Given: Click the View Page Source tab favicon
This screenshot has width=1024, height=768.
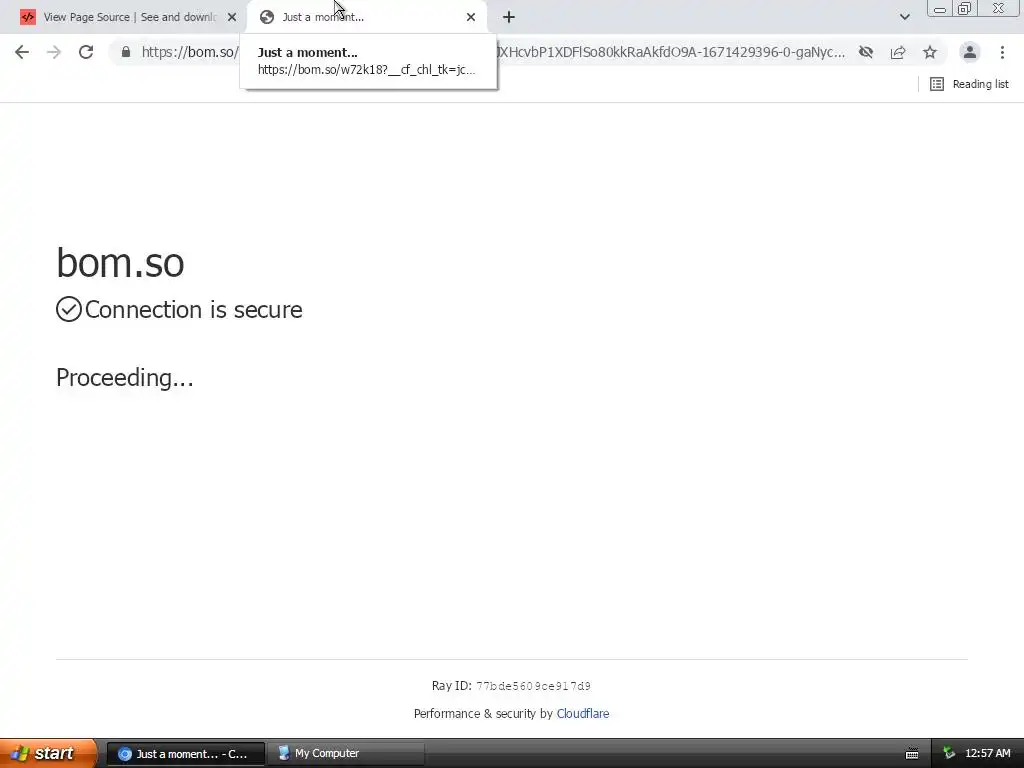Looking at the screenshot, I should tap(28, 17).
